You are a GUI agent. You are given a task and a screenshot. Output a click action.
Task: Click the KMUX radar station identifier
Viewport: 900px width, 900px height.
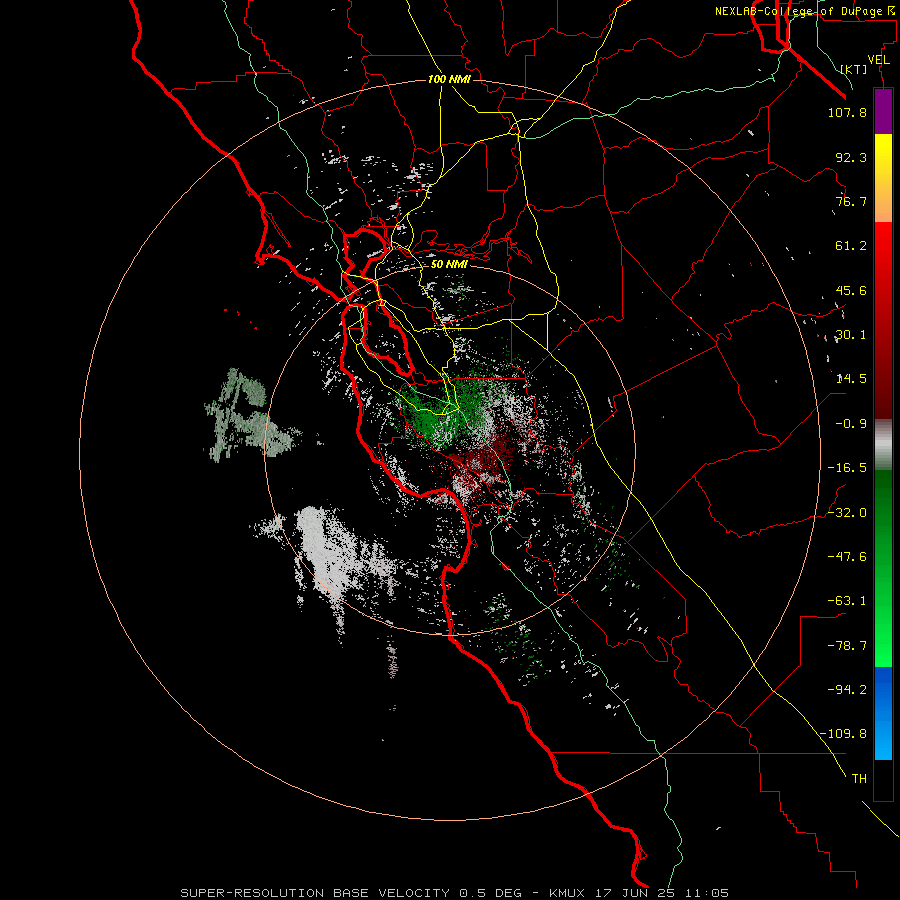(x=569, y=893)
